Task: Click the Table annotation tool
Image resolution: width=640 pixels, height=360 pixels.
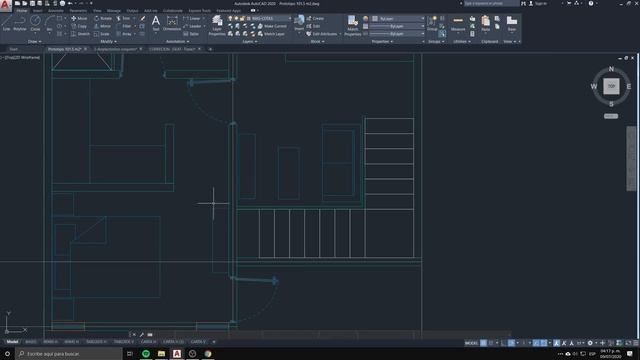Action: point(191,34)
